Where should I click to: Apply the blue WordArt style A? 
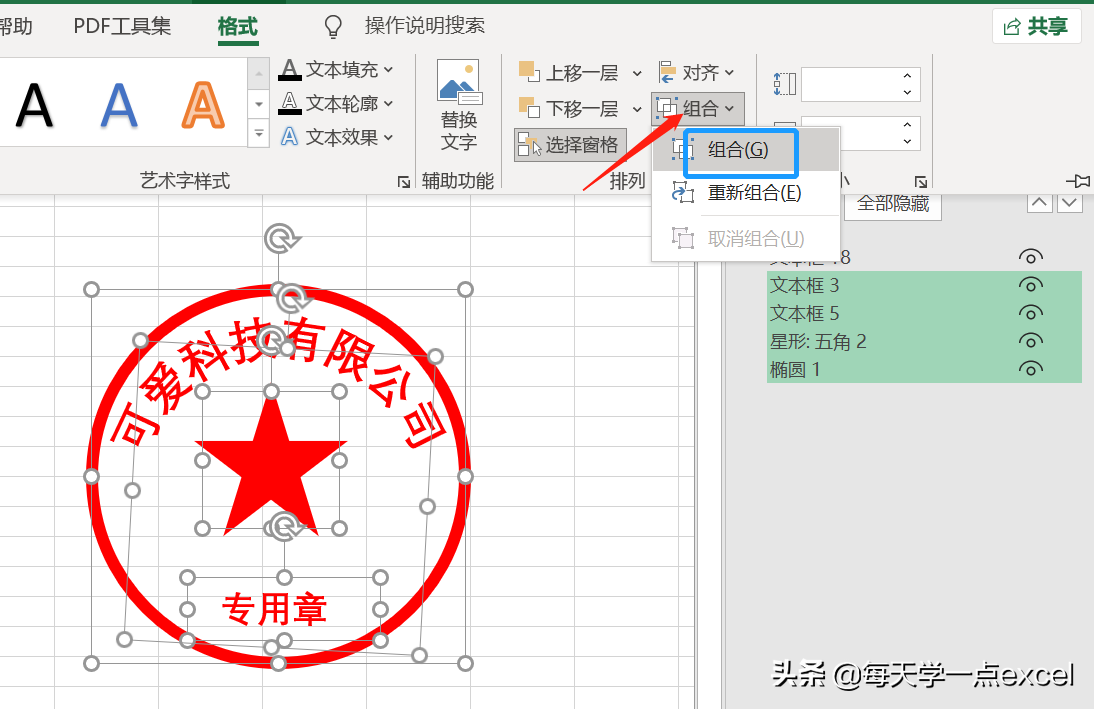tap(119, 105)
